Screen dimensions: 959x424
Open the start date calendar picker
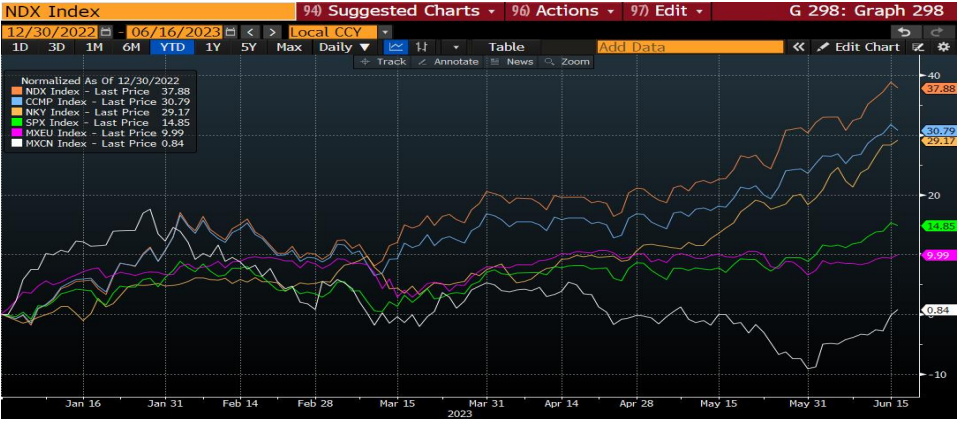106,32
